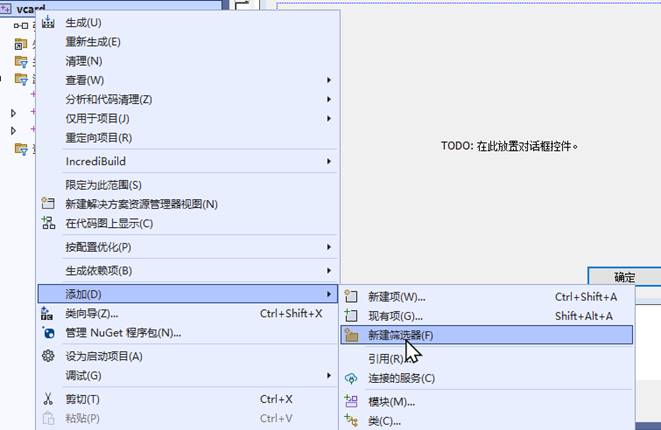Add a New Item (新建项) from the submenu

tap(396, 297)
